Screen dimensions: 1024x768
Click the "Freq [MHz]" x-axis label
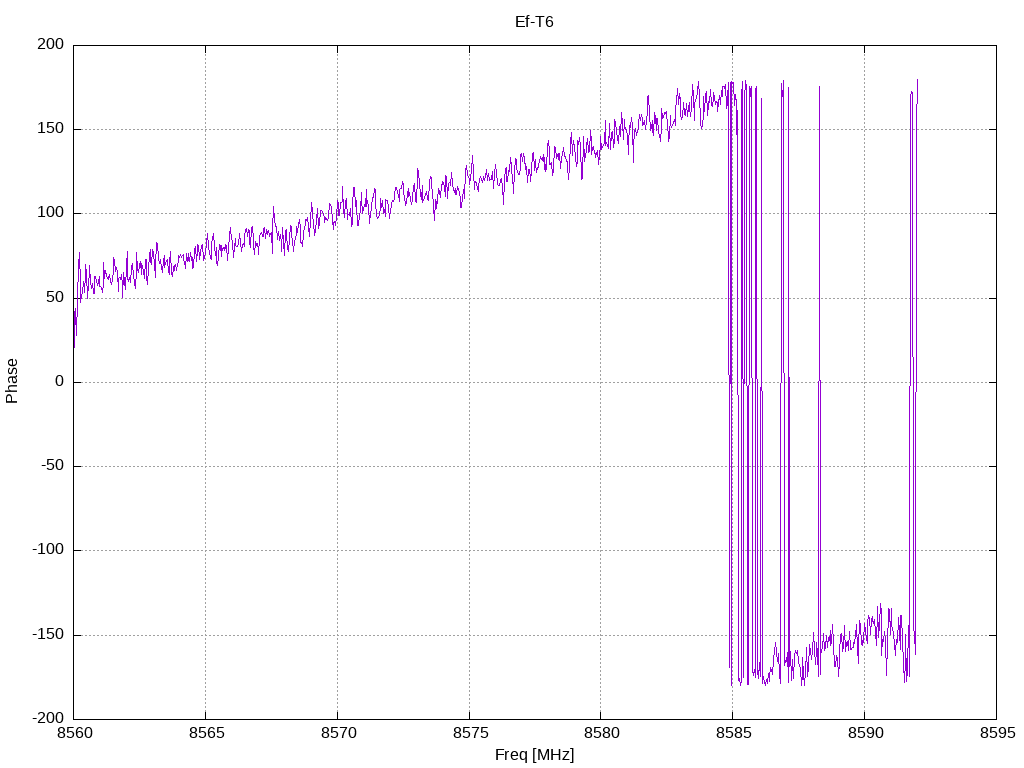(534, 755)
